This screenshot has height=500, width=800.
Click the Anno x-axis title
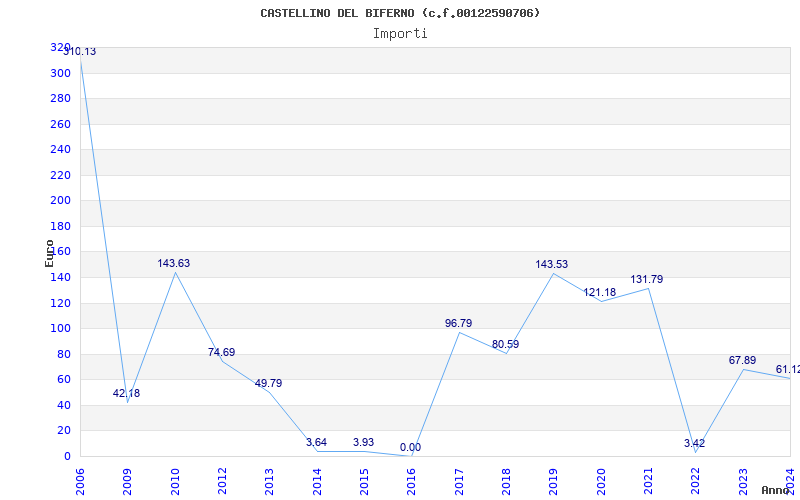(776, 490)
